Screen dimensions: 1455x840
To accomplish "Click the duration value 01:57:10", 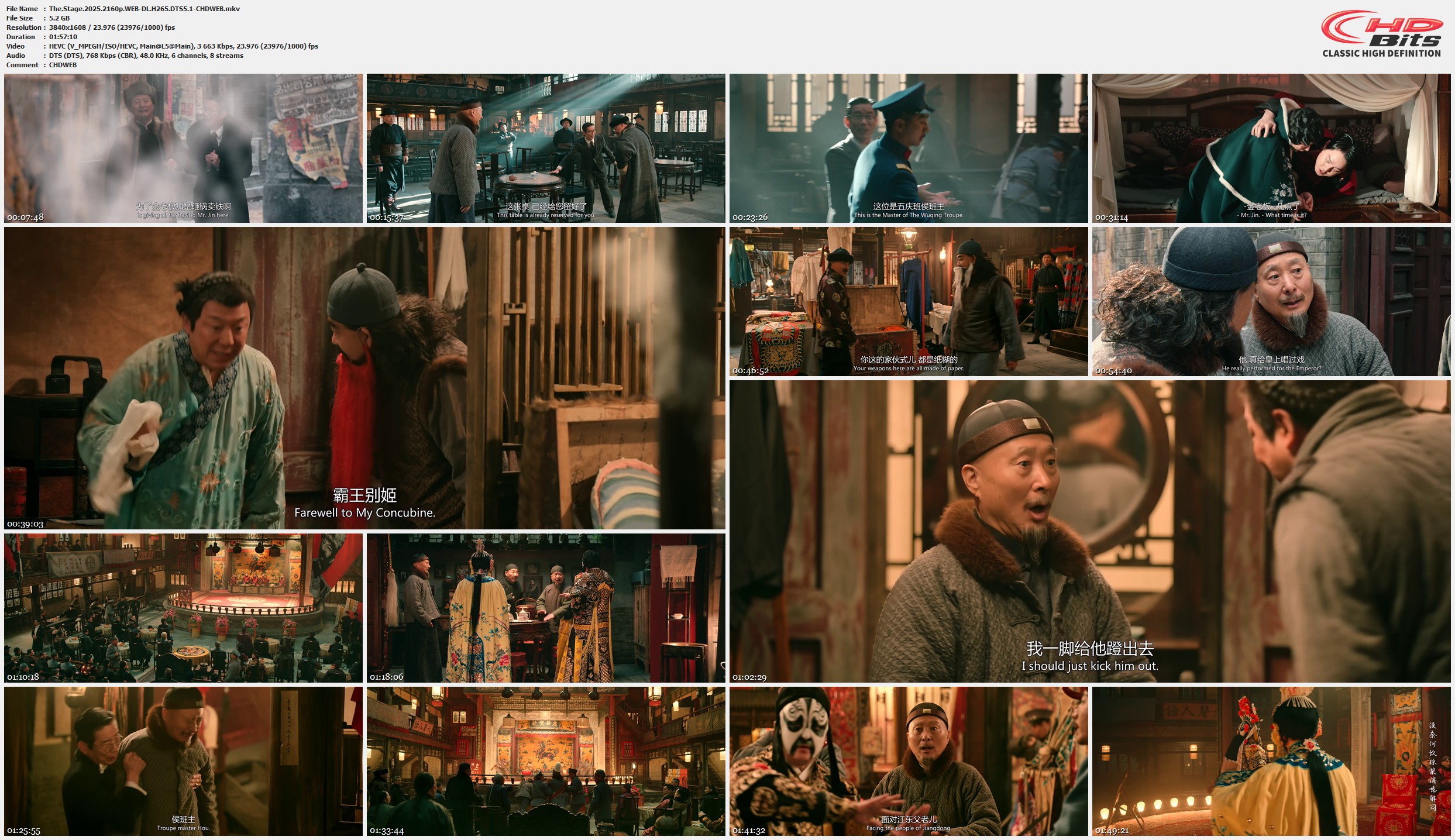I will point(63,37).
